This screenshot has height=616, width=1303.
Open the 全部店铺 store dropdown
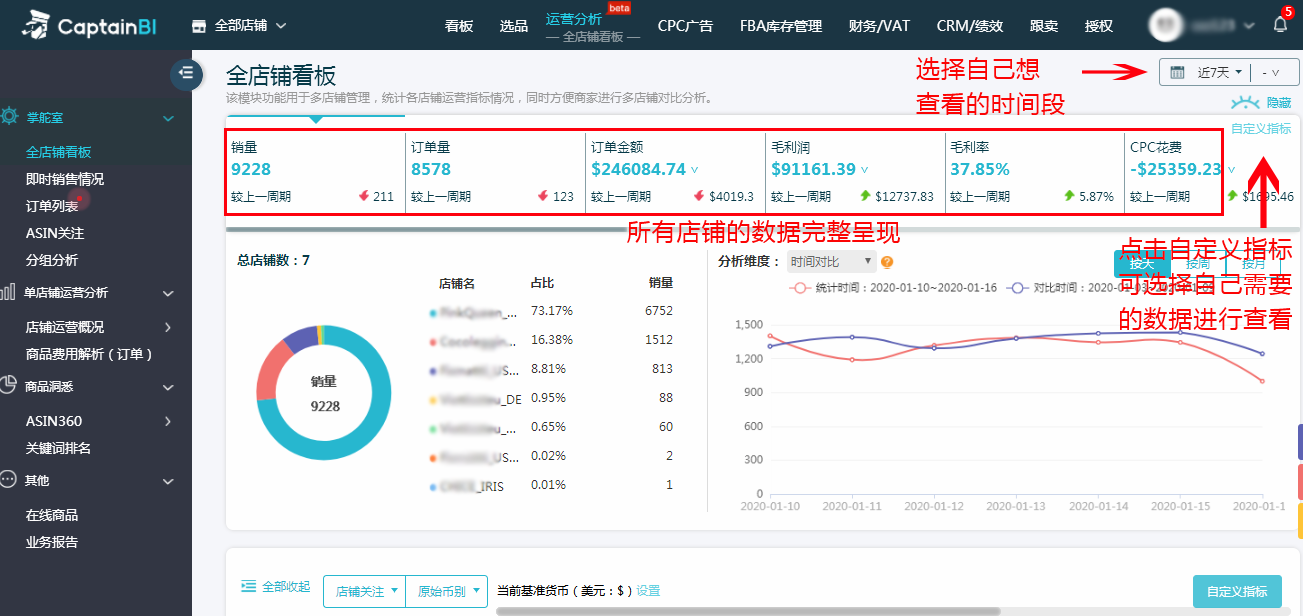coord(238,25)
